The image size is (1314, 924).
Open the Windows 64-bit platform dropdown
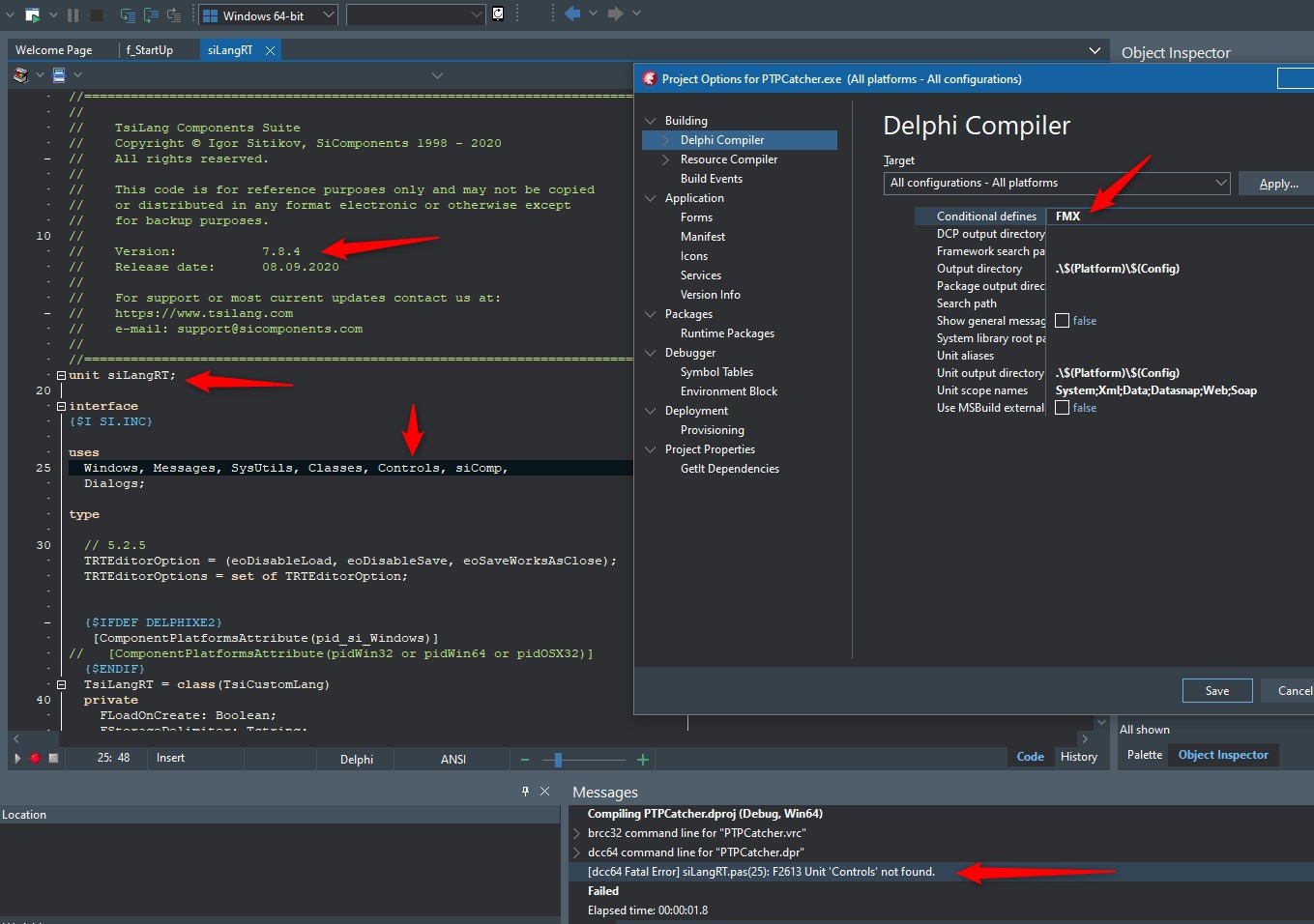(328, 15)
